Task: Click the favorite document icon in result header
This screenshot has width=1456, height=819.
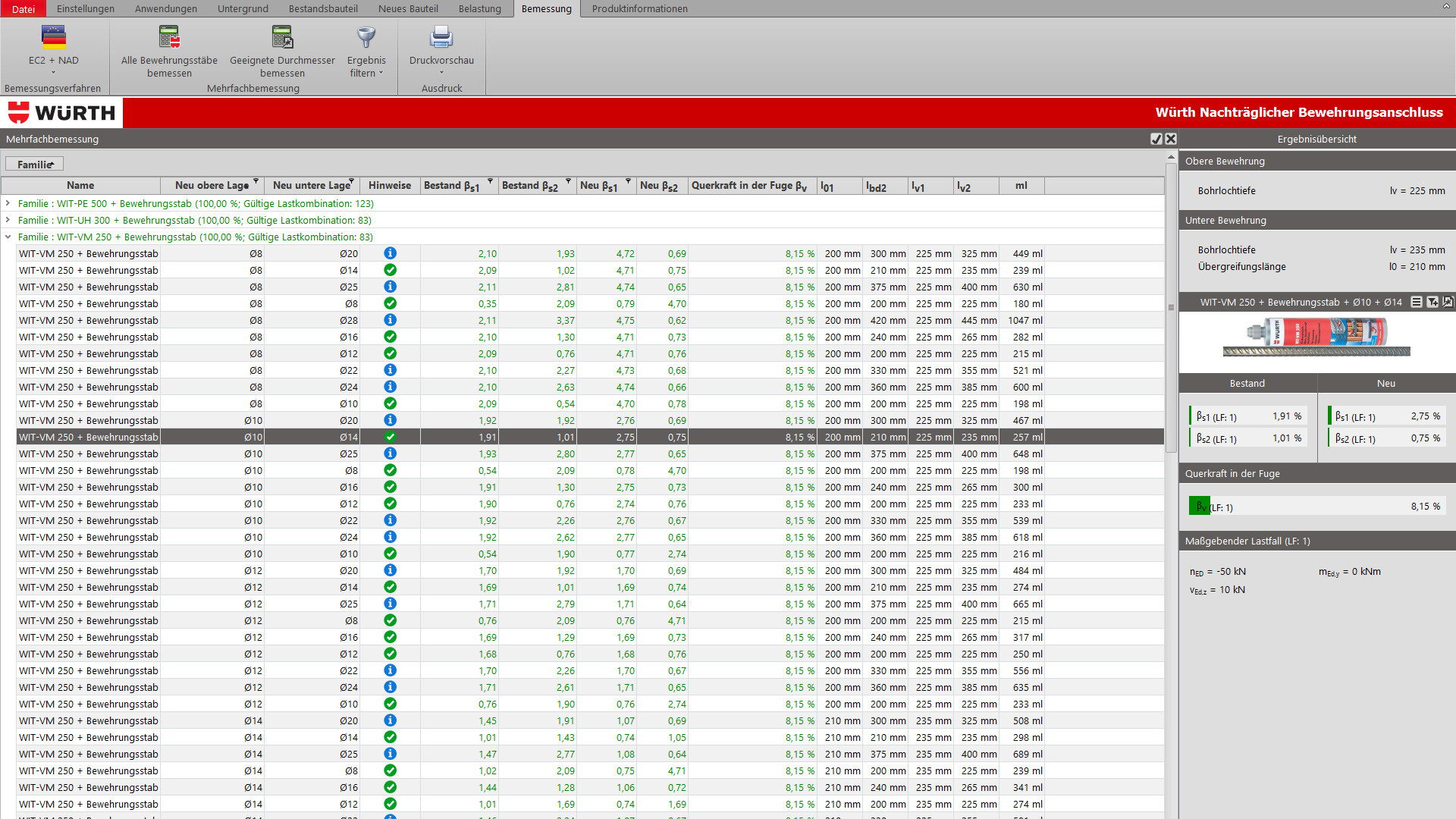Action: 1448,302
